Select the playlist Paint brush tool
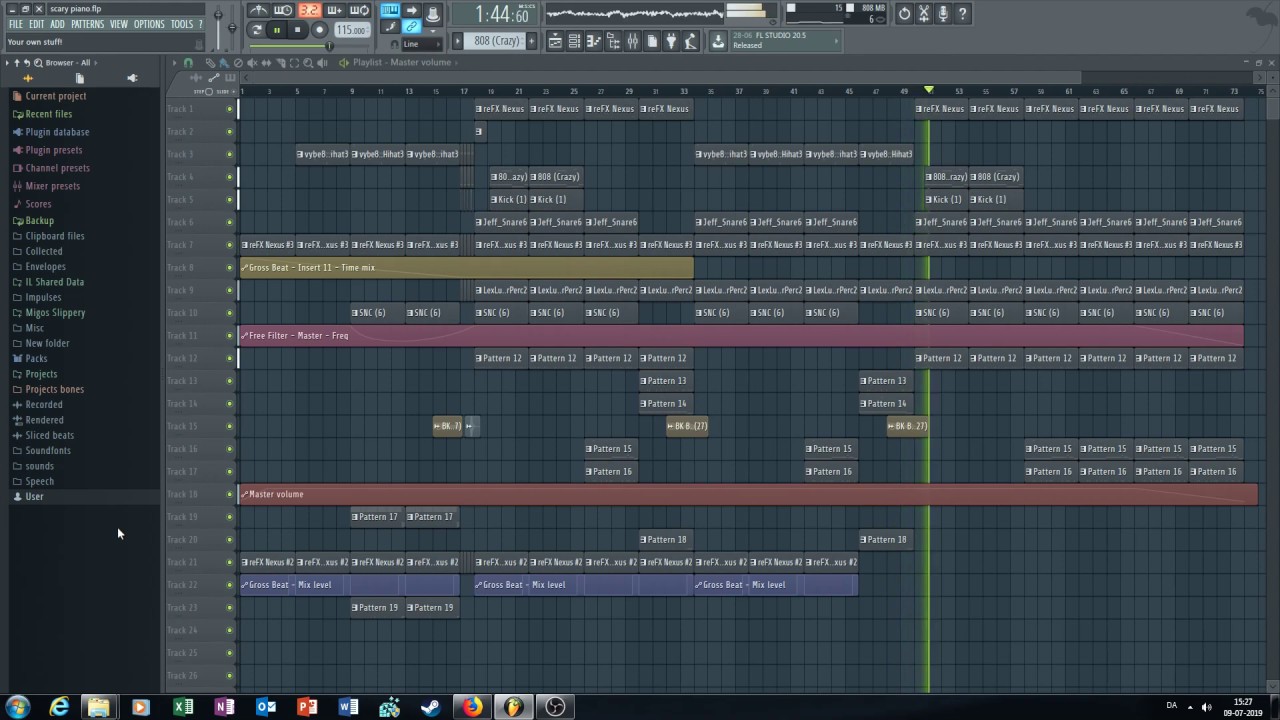Viewport: 1280px width, 720px height. point(224,63)
